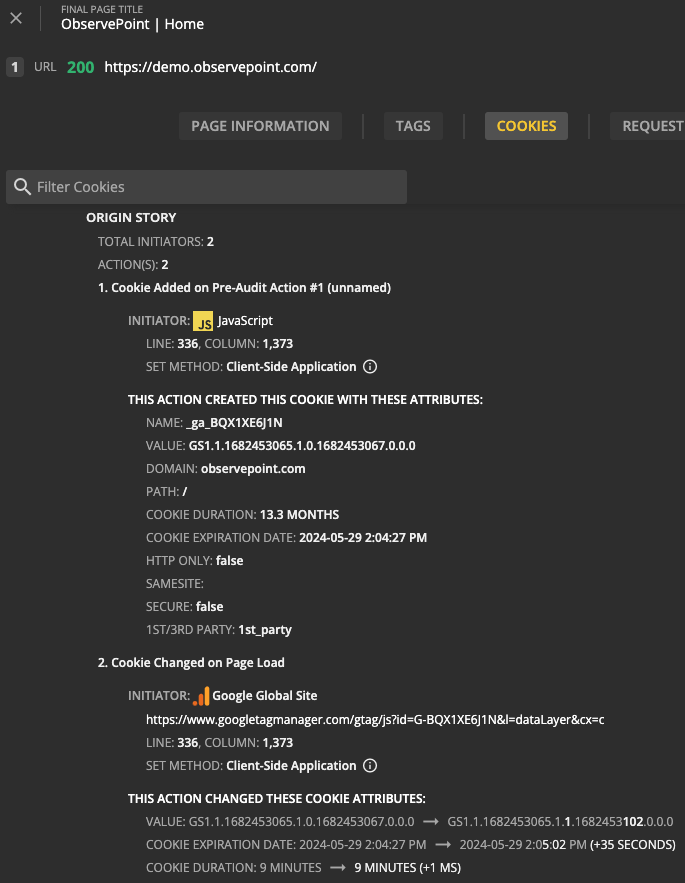Click new value ending 1682453102.0.0.0

tap(560, 822)
